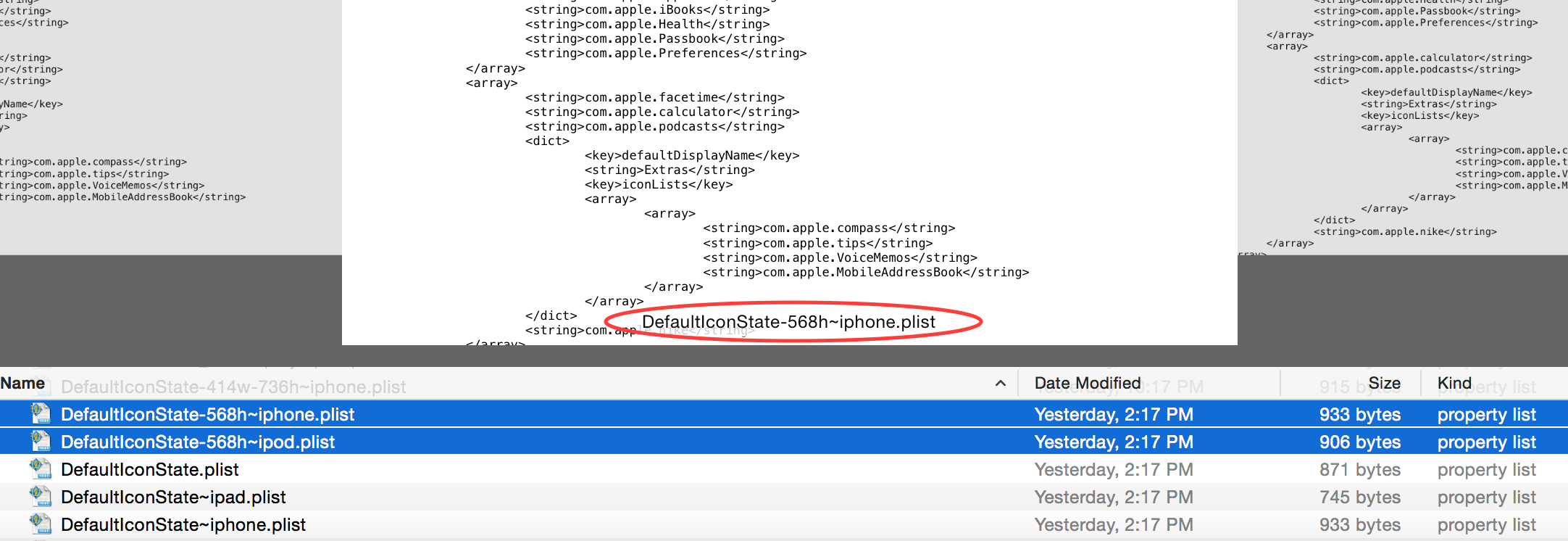Sort the list by Kind header
This screenshot has height=541, width=1568.
(x=1454, y=384)
